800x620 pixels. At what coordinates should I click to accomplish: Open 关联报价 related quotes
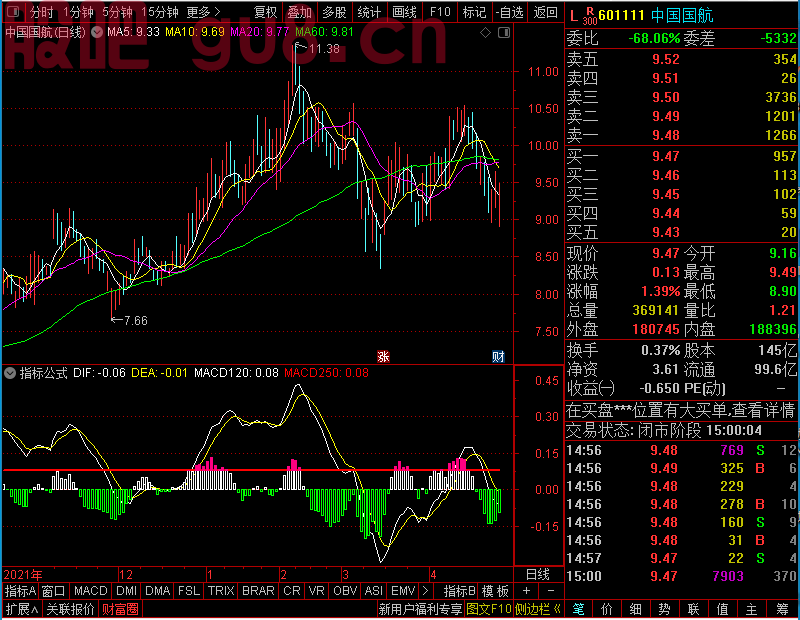click(x=70, y=609)
